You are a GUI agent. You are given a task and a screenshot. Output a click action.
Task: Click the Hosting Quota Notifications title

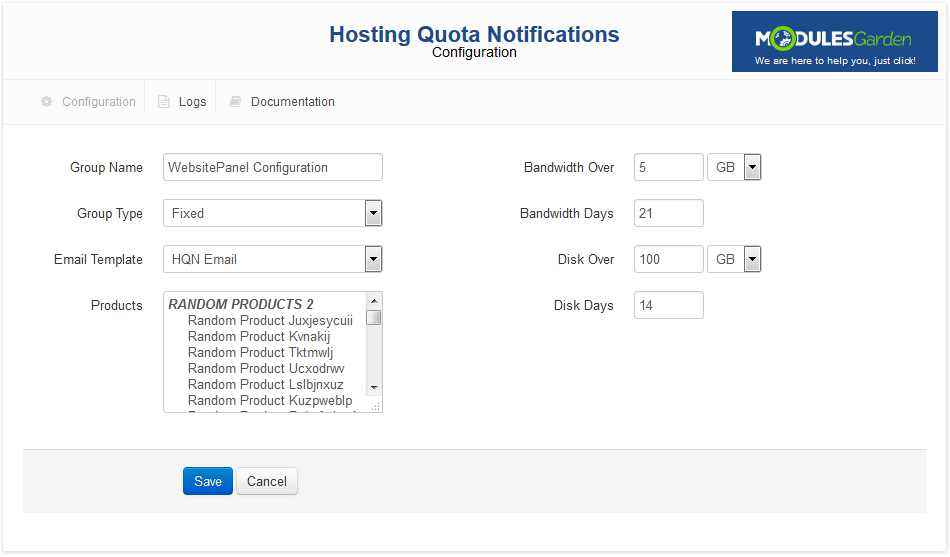474,35
